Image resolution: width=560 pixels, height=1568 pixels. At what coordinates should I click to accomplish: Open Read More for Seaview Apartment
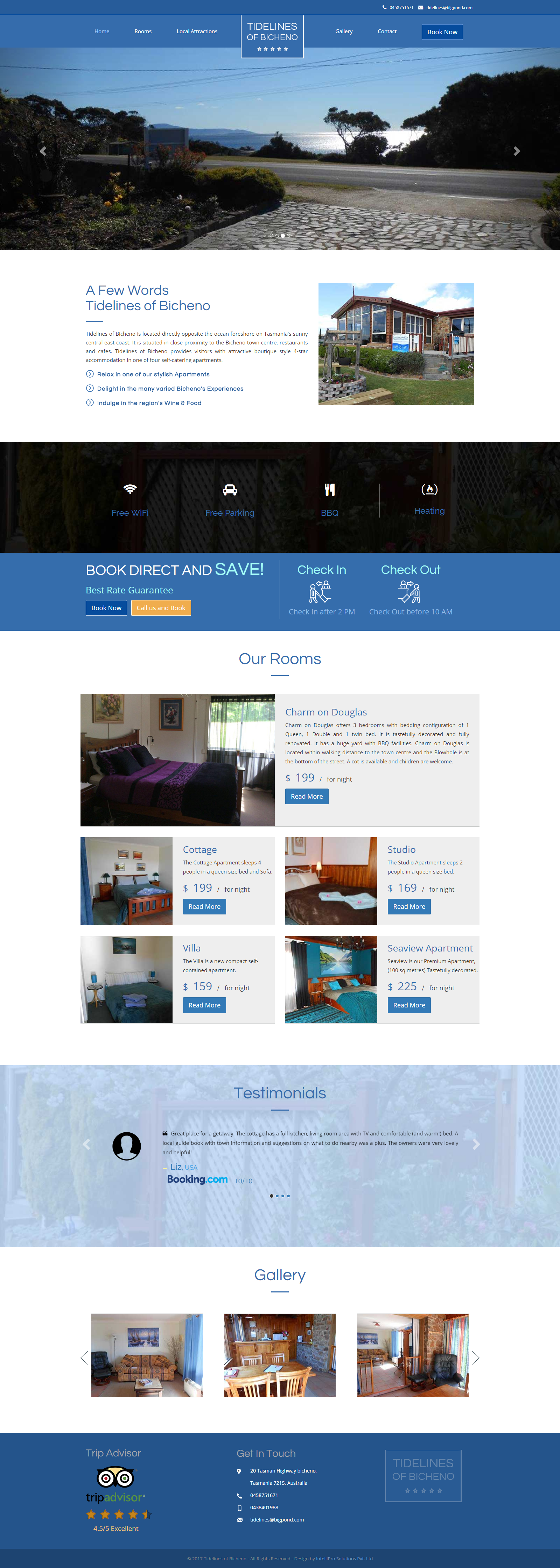click(409, 1005)
